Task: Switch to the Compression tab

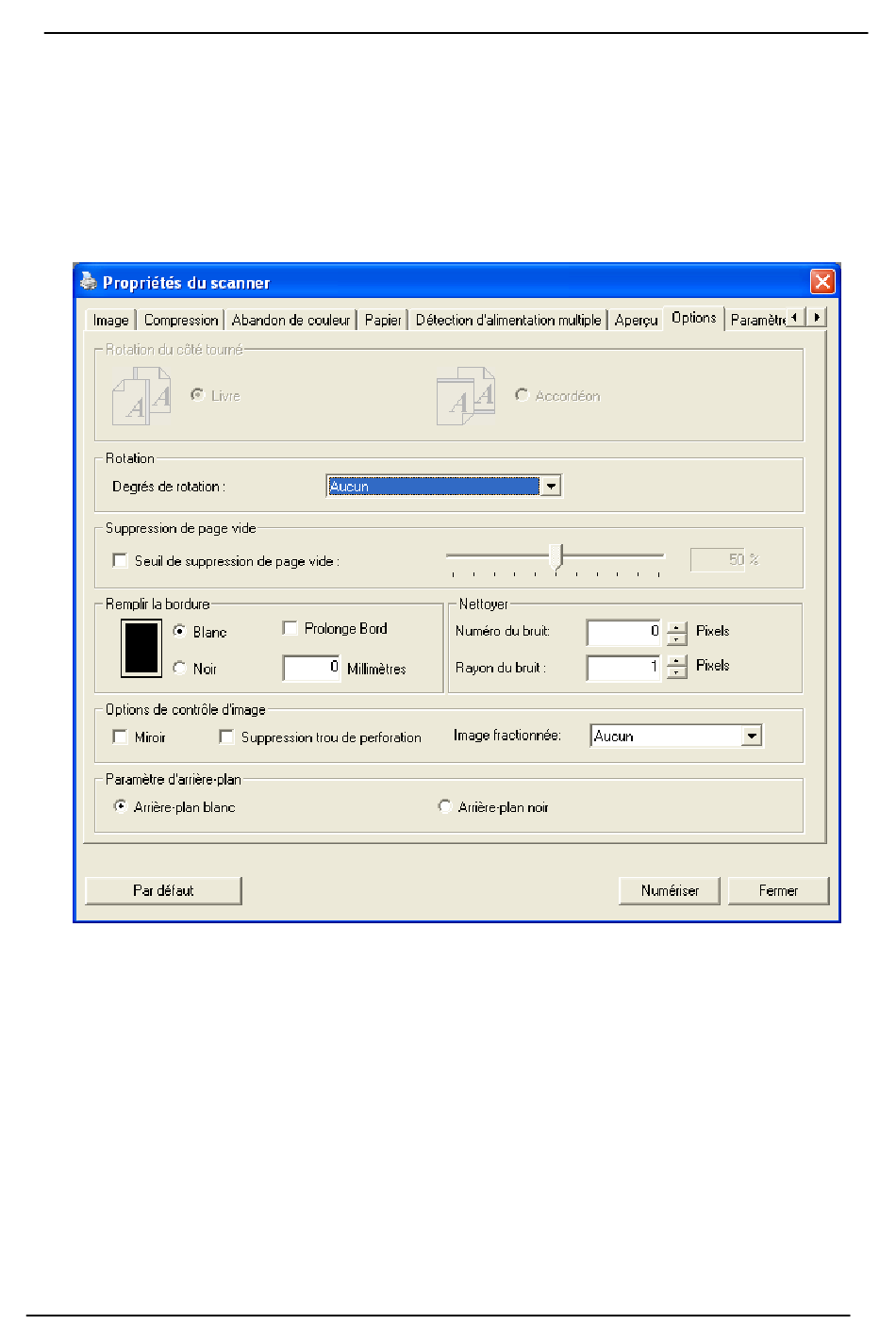Action: [x=181, y=320]
